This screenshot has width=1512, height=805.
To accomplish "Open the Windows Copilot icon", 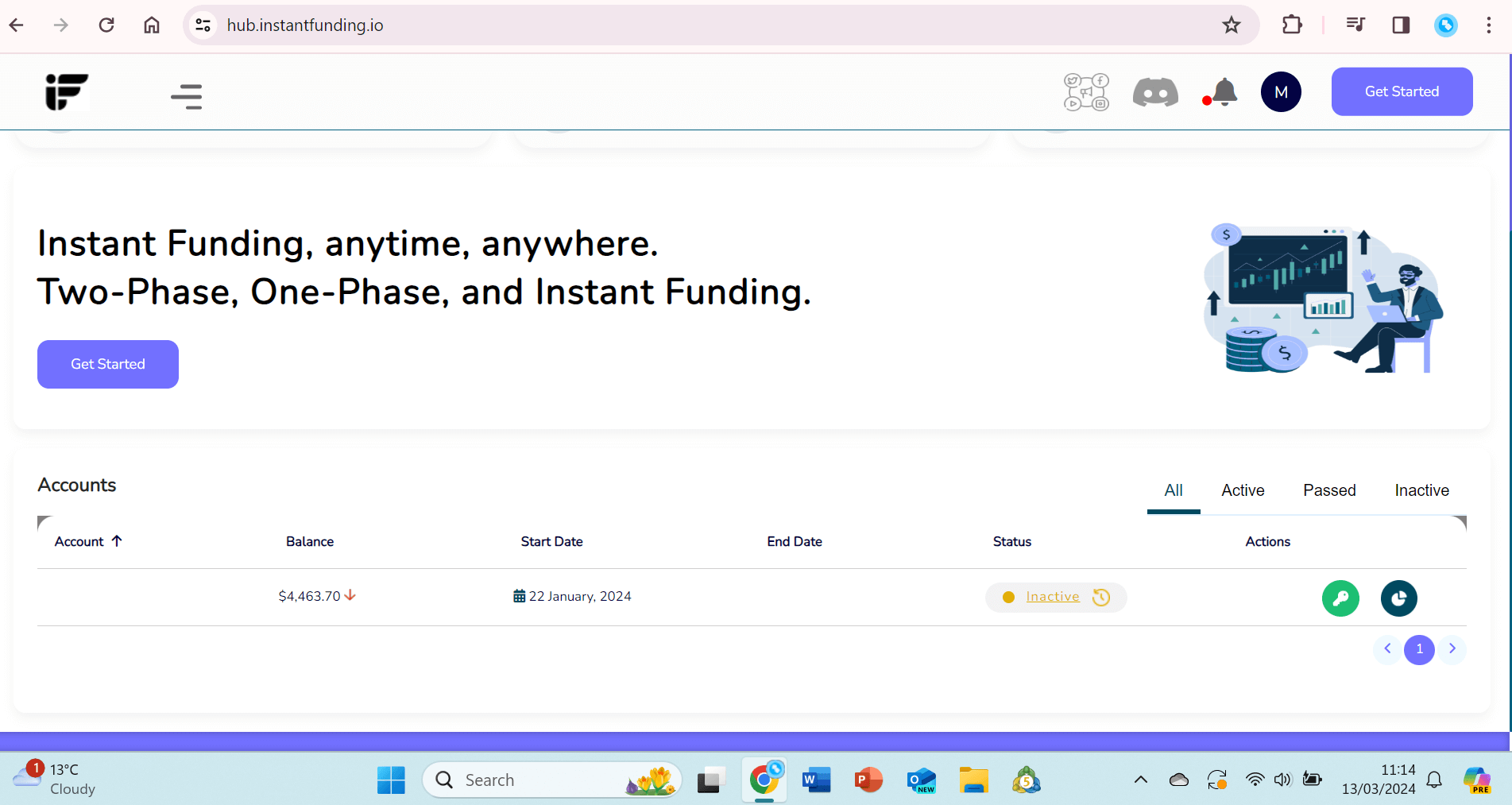I will 1477,780.
